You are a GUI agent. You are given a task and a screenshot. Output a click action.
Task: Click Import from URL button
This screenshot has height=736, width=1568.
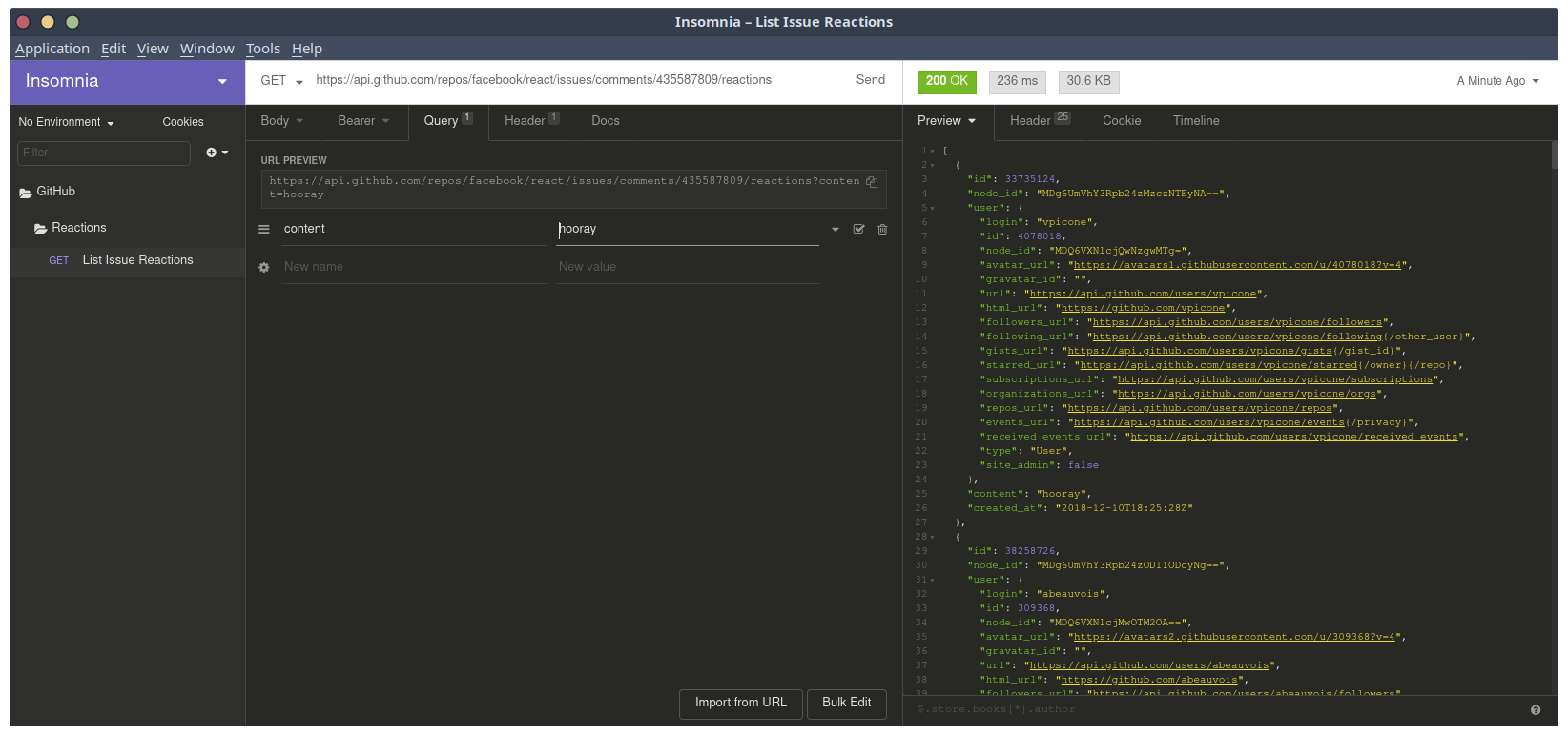(x=741, y=704)
